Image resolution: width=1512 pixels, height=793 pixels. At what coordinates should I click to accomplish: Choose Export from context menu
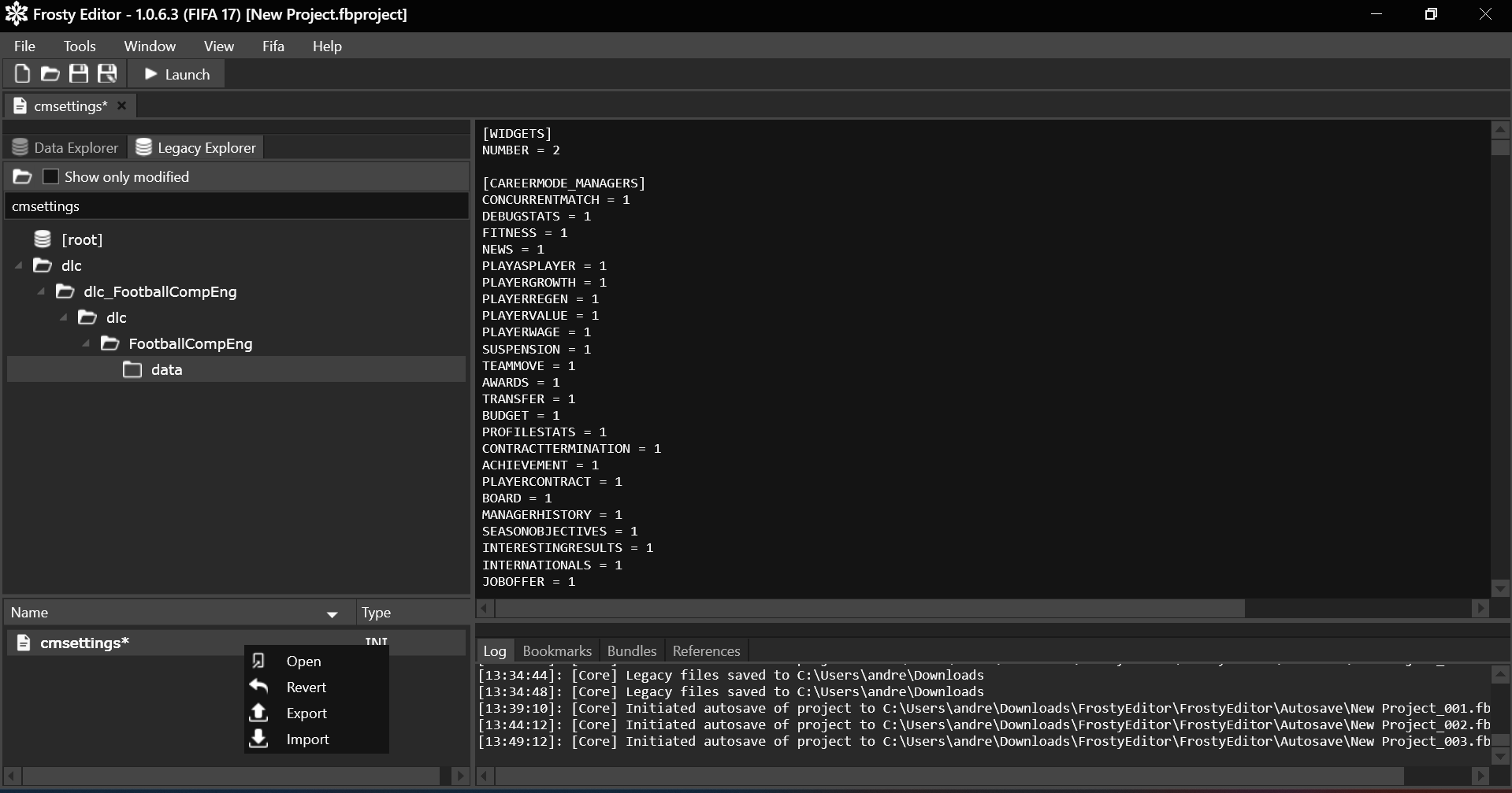coord(306,713)
